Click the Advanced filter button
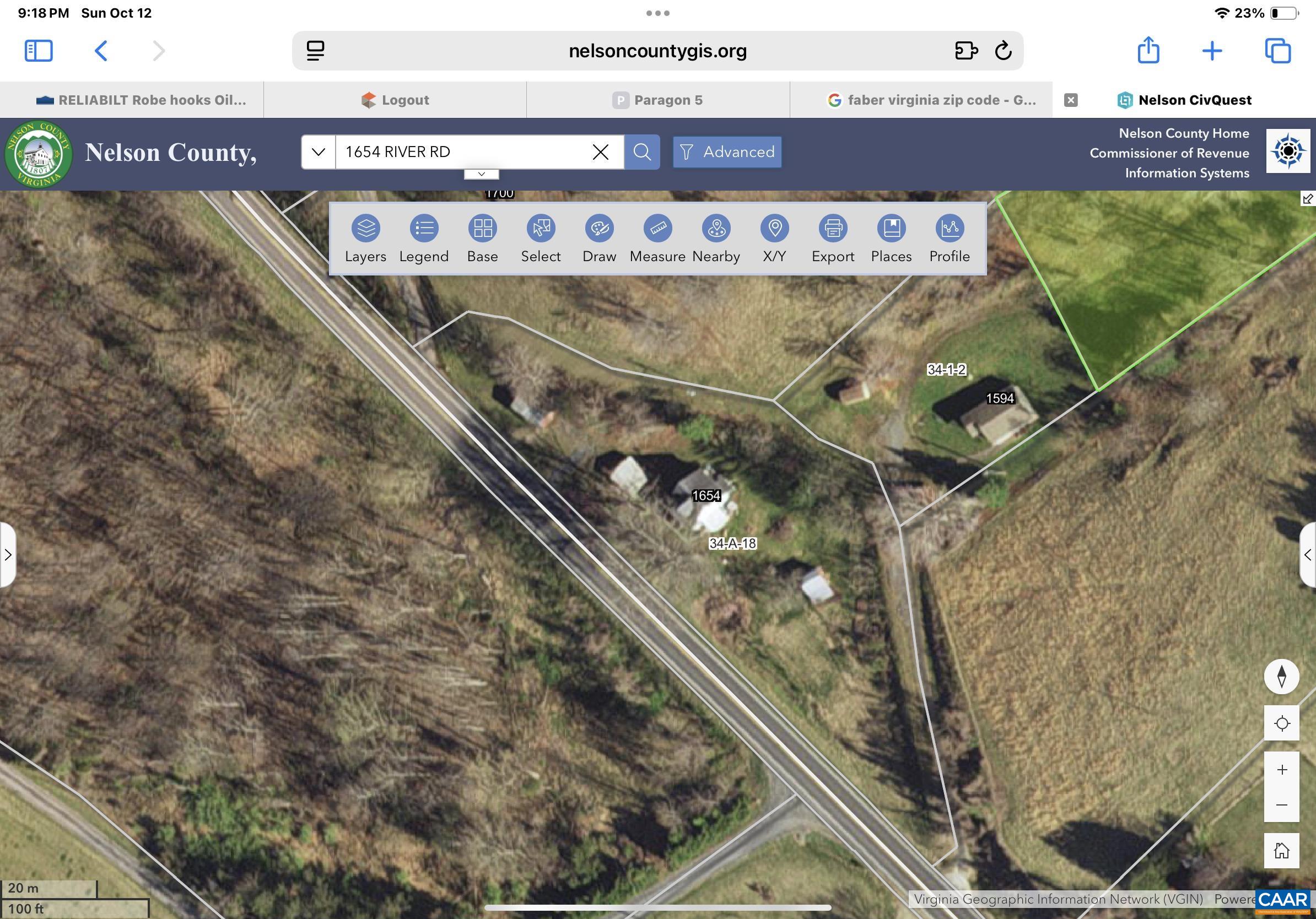The height and width of the screenshot is (919, 1316). point(727,152)
